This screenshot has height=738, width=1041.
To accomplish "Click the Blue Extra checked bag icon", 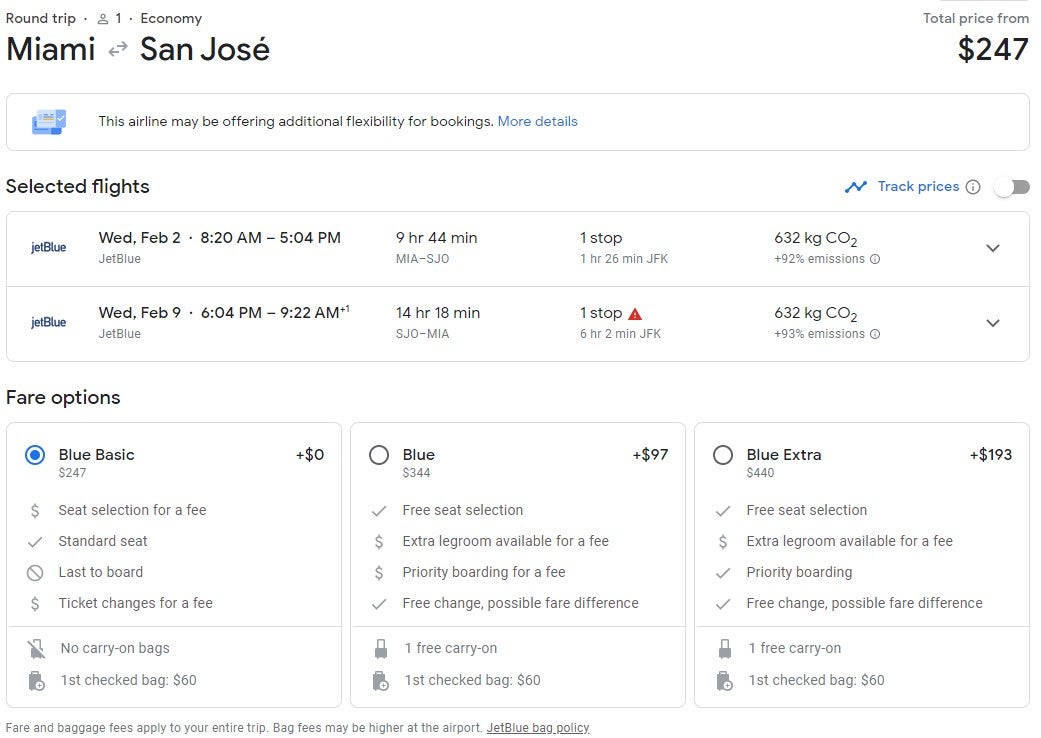I will click(724, 681).
